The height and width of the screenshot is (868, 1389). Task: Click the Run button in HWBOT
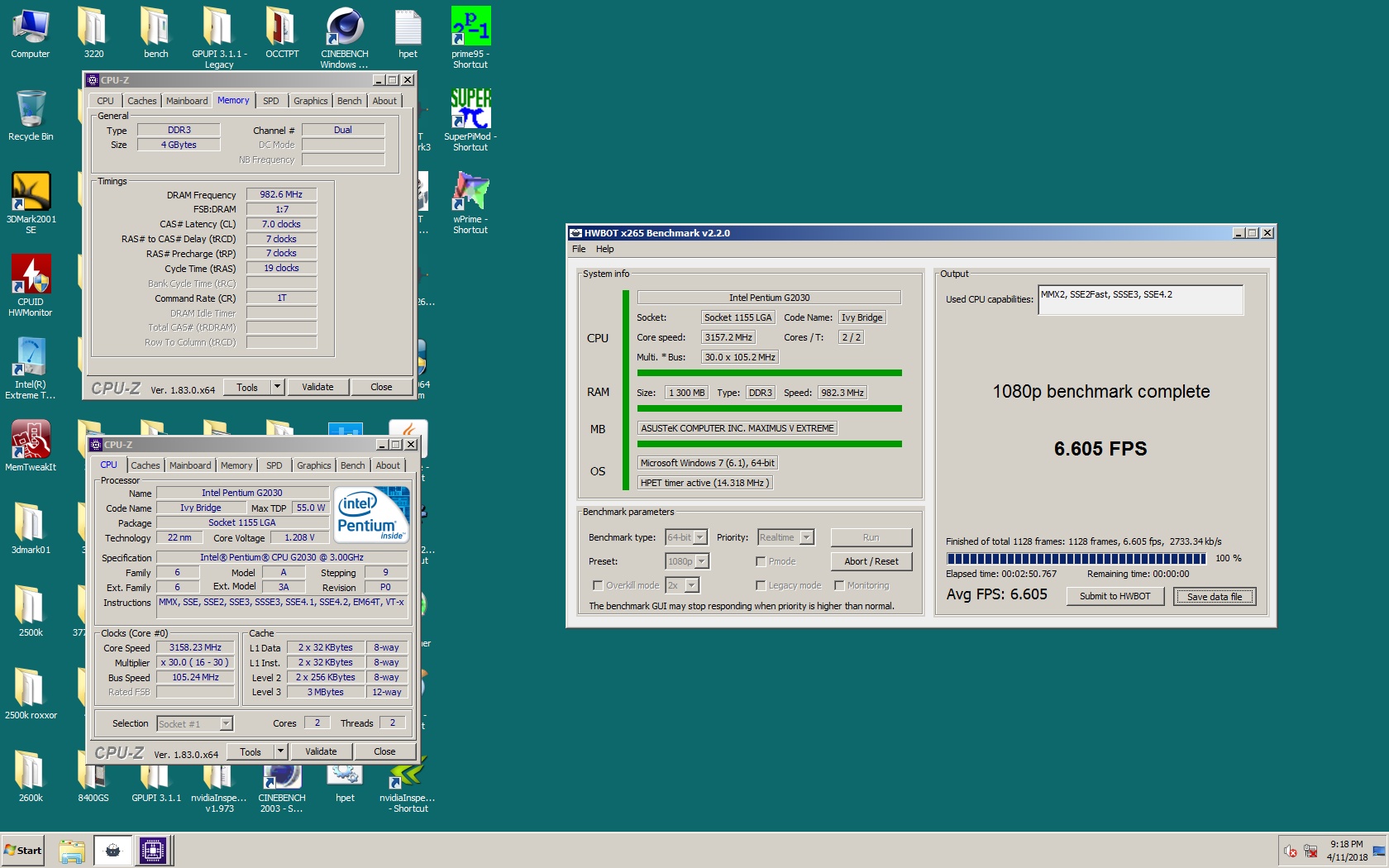pyautogui.click(x=871, y=537)
